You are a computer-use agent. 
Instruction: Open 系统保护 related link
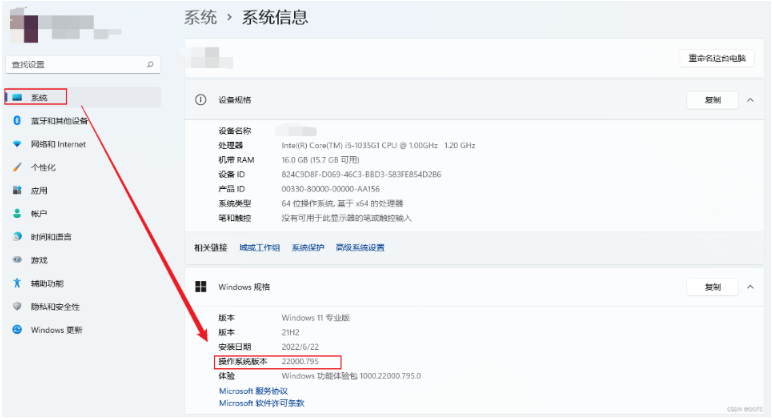(x=308, y=247)
